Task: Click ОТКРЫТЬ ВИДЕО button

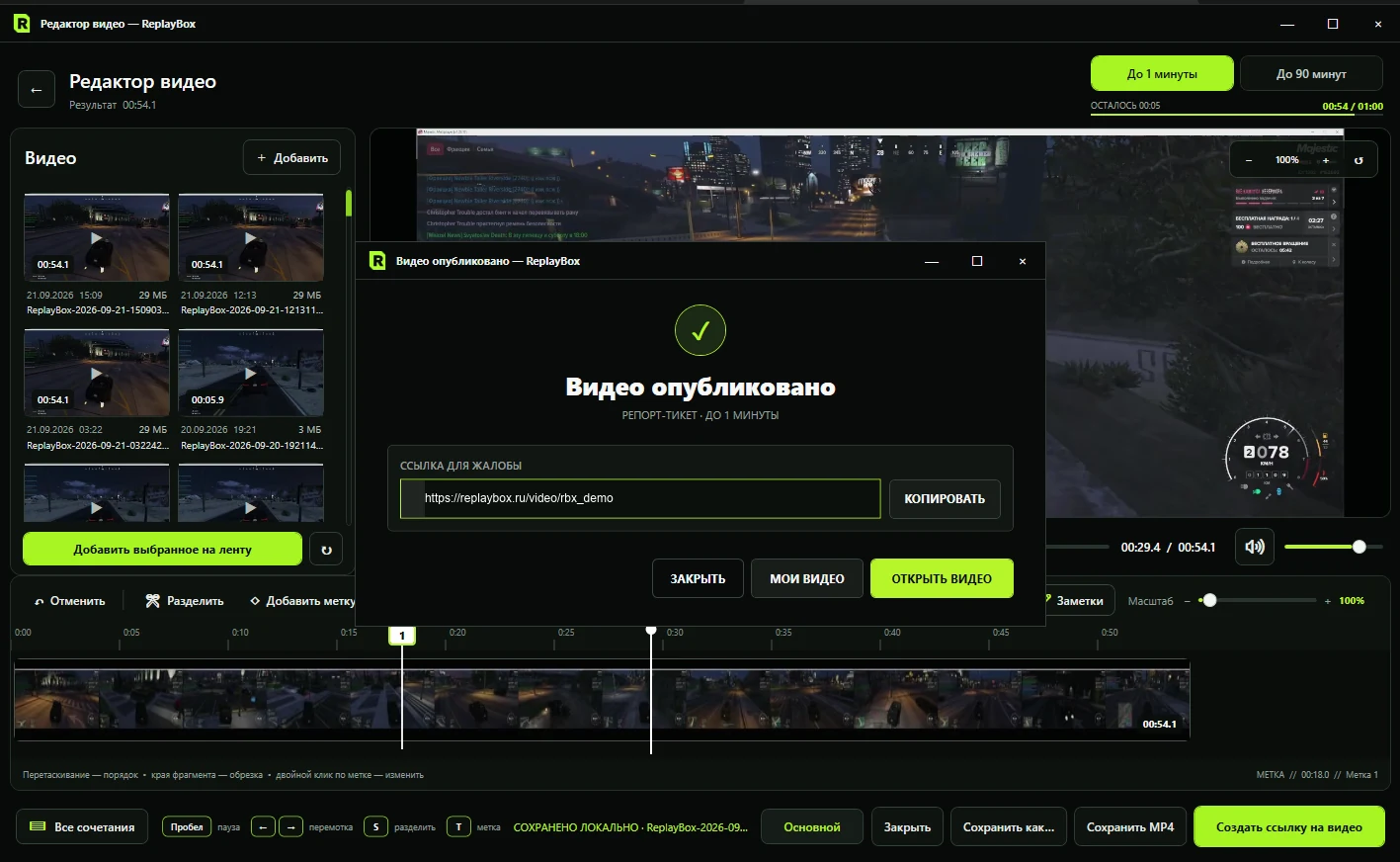Action: (x=942, y=578)
